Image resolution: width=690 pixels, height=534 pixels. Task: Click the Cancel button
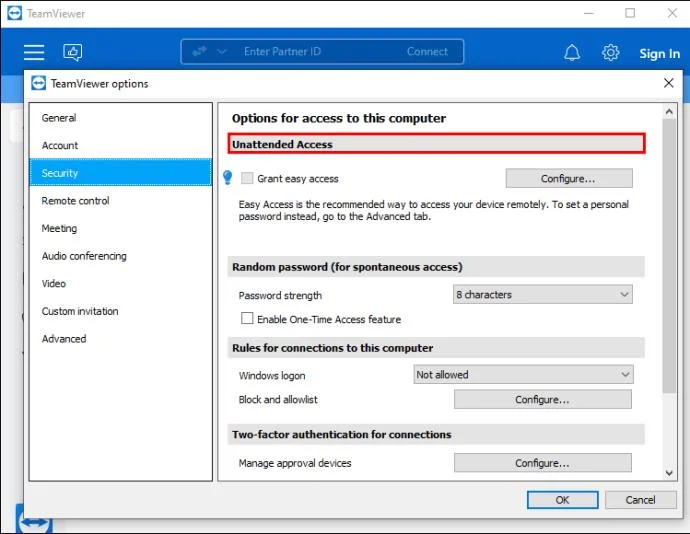(640, 500)
